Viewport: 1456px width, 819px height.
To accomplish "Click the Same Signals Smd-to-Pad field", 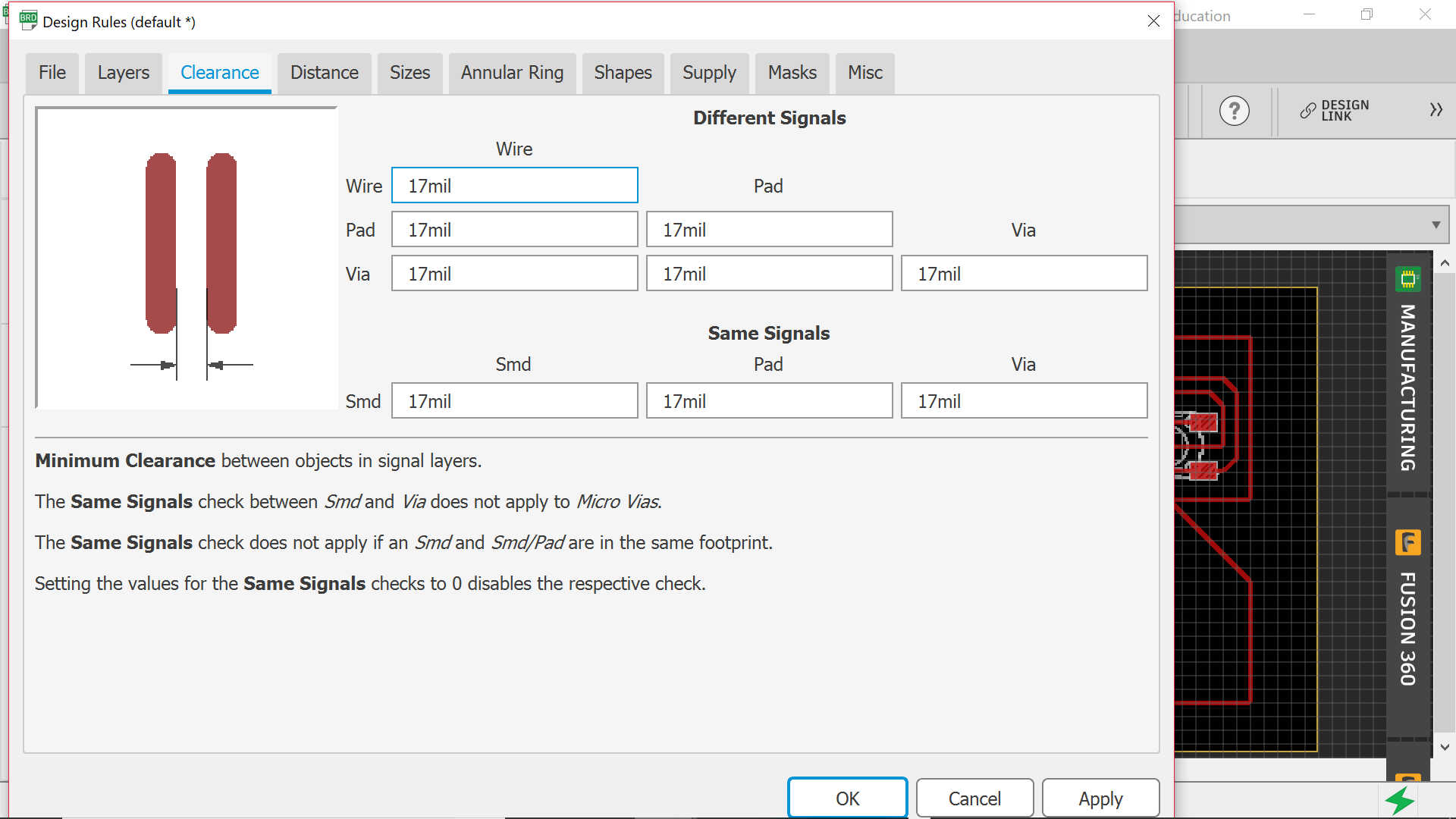I will click(x=769, y=401).
